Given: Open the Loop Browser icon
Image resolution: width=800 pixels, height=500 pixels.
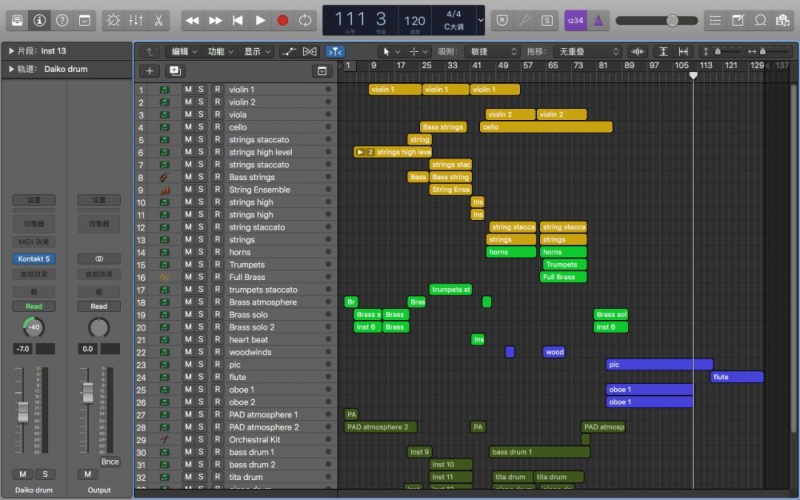Looking at the screenshot, I should point(760,20).
